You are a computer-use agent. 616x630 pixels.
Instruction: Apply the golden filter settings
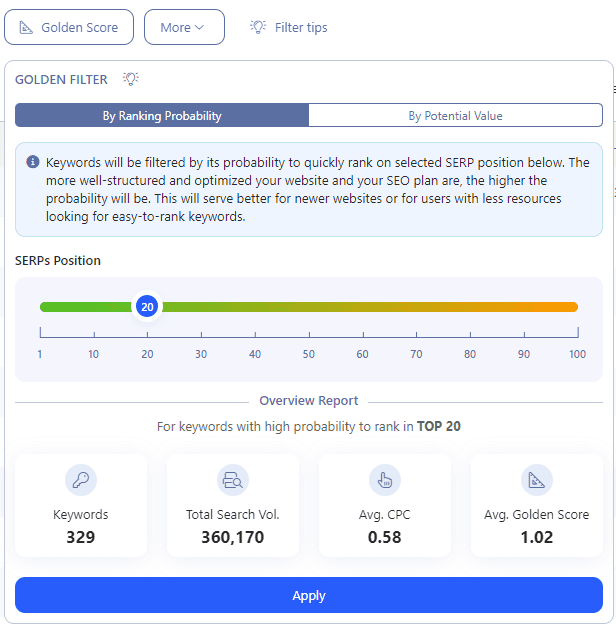pyautogui.click(x=308, y=595)
